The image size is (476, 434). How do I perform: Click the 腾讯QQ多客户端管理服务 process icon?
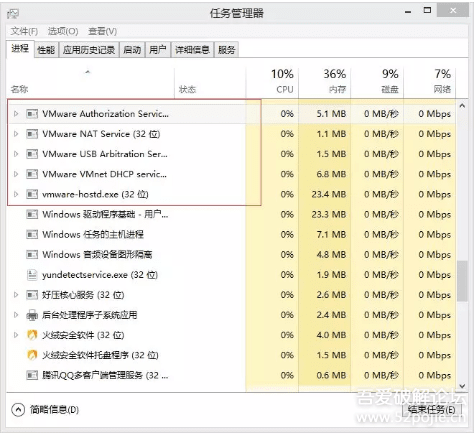[32, 376]
